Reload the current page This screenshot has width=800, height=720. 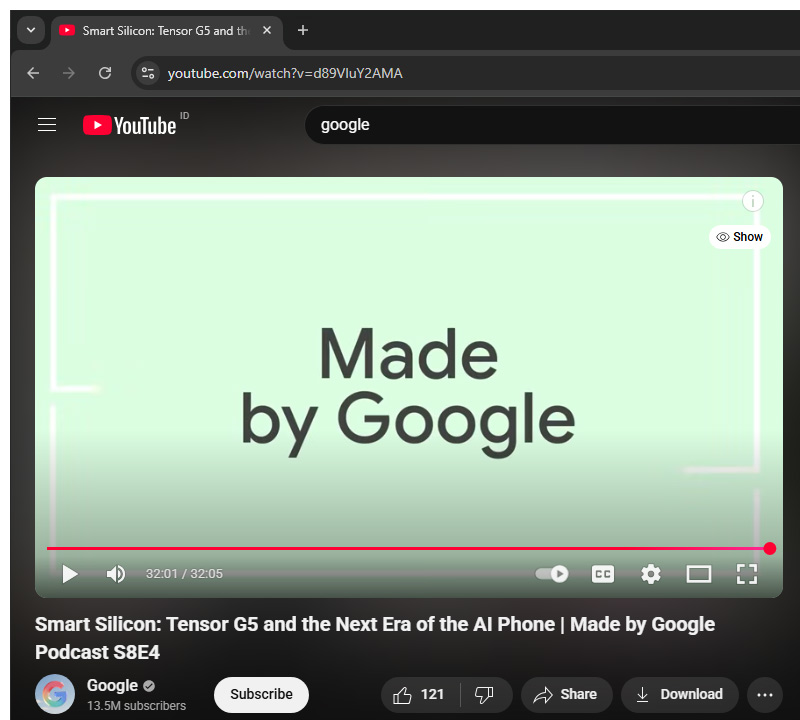105,73
